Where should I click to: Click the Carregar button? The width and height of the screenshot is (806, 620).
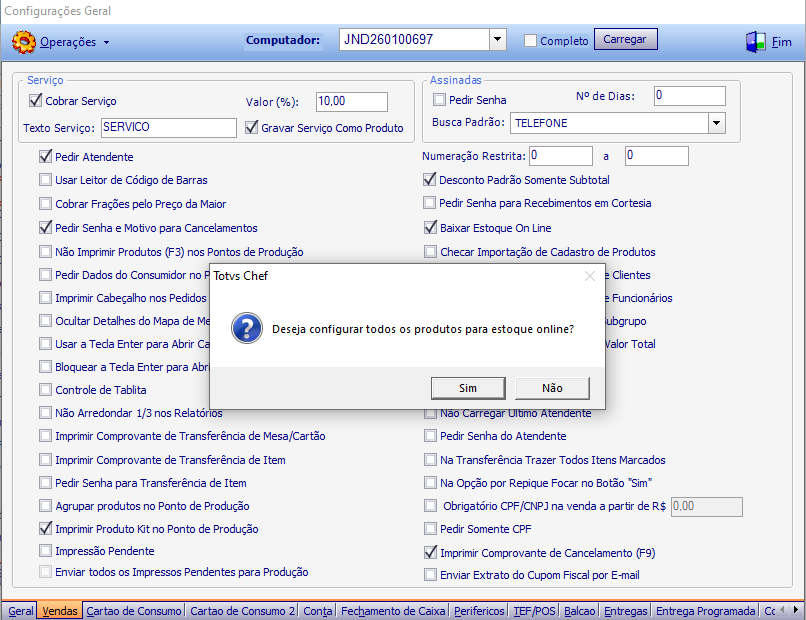625,40
